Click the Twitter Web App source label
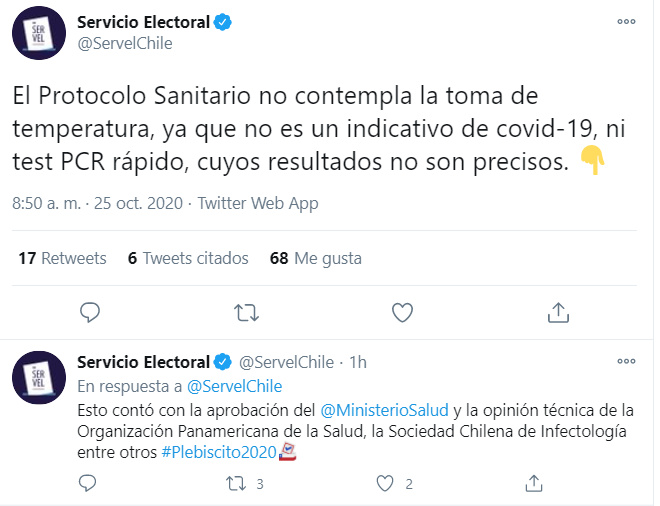This screenshot has height=506, width=660. click(x=258, y=203)
